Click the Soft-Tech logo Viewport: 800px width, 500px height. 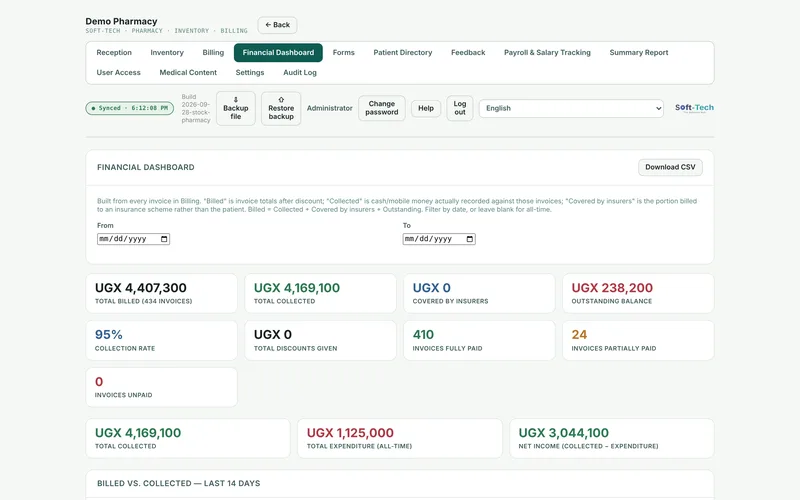[x=694, y=108]
